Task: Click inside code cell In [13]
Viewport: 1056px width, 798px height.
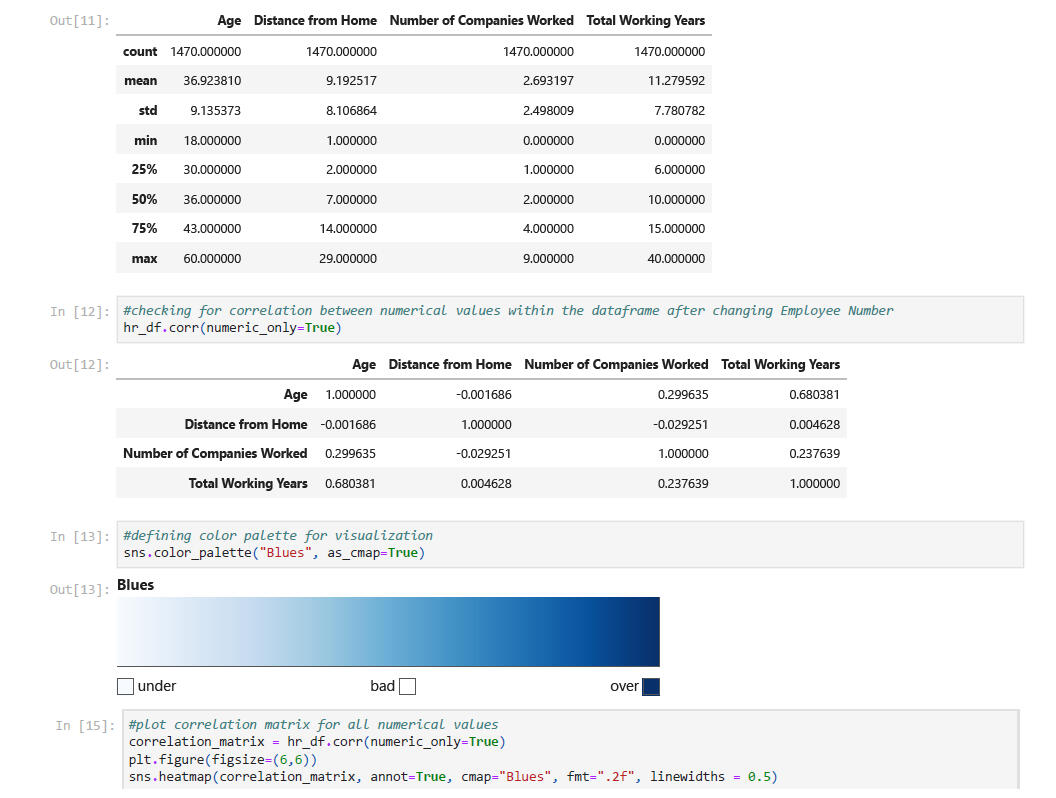Action: [x=570, y=544]
